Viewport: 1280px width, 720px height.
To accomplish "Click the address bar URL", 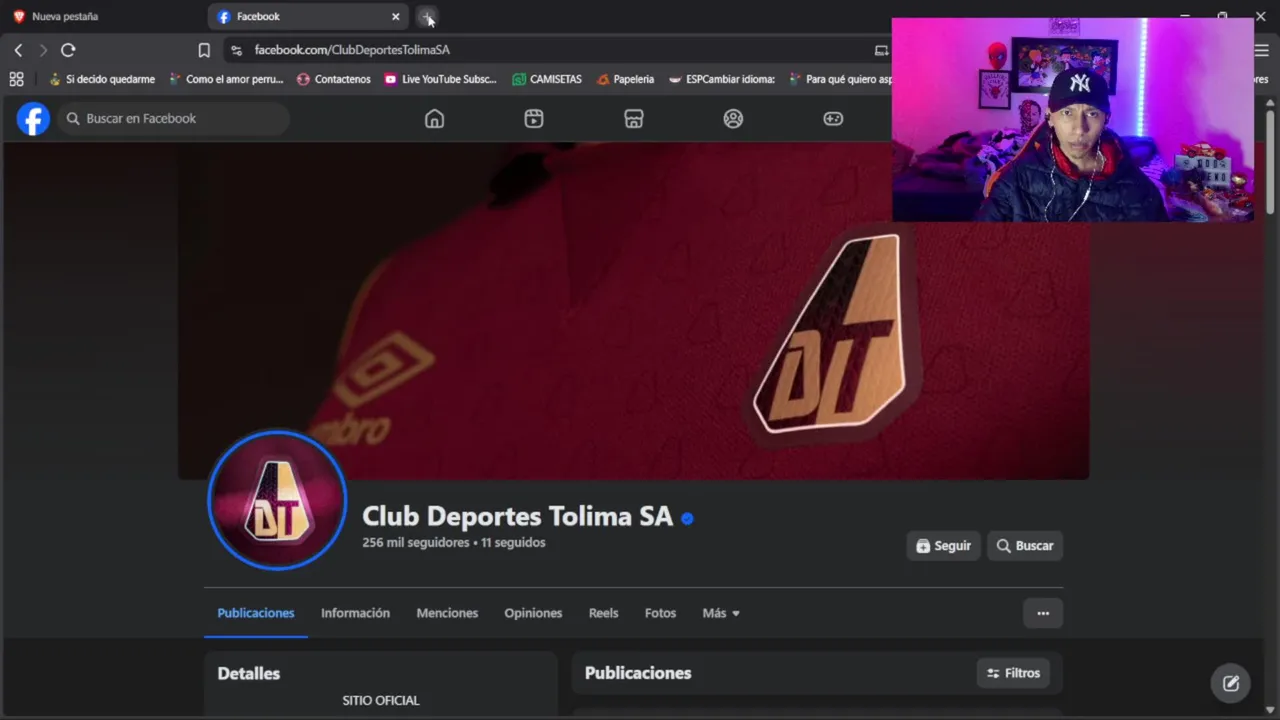I will pos(352,50).
